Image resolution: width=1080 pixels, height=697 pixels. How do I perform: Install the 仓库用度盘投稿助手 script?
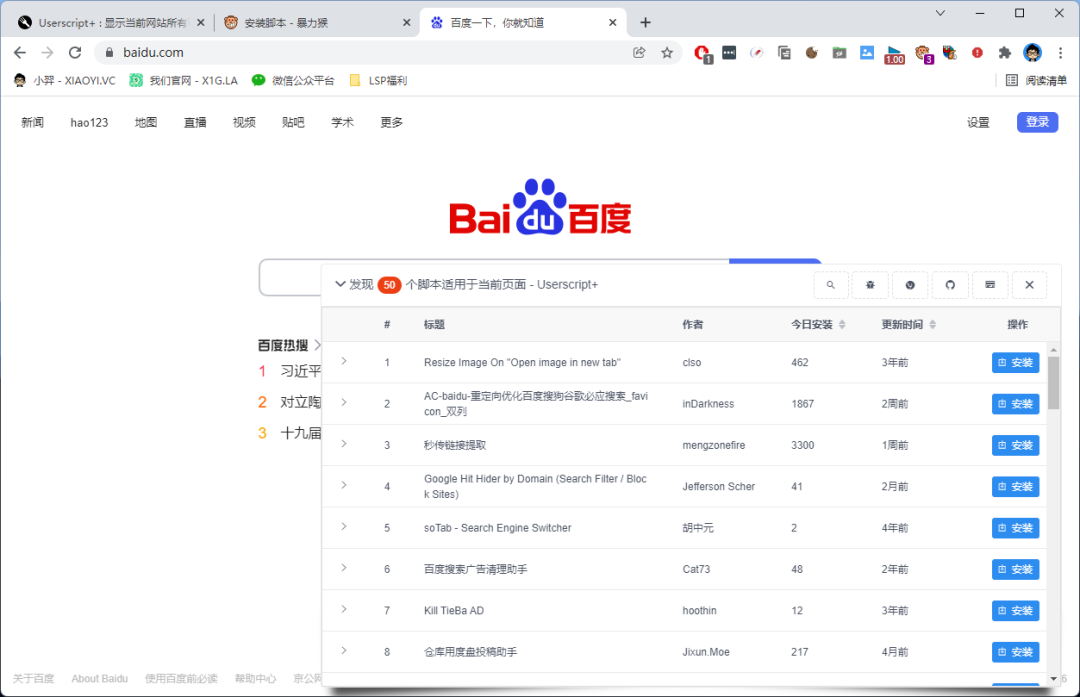[1015, 652]
